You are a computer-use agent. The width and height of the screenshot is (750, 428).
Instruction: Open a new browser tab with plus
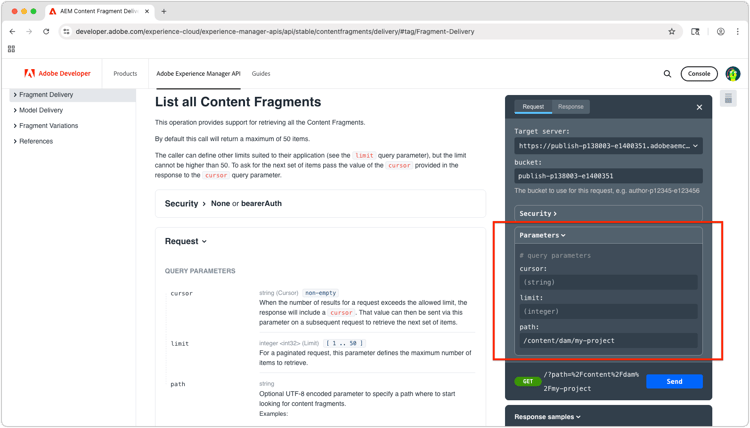pyautogui.click(x=164, y=11)
